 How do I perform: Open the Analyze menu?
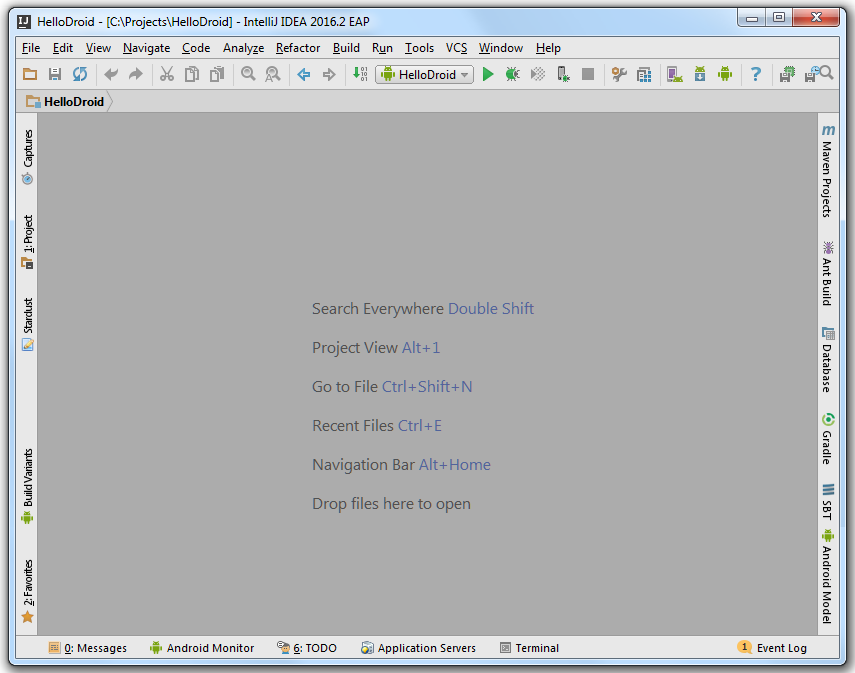click(243, 48)
